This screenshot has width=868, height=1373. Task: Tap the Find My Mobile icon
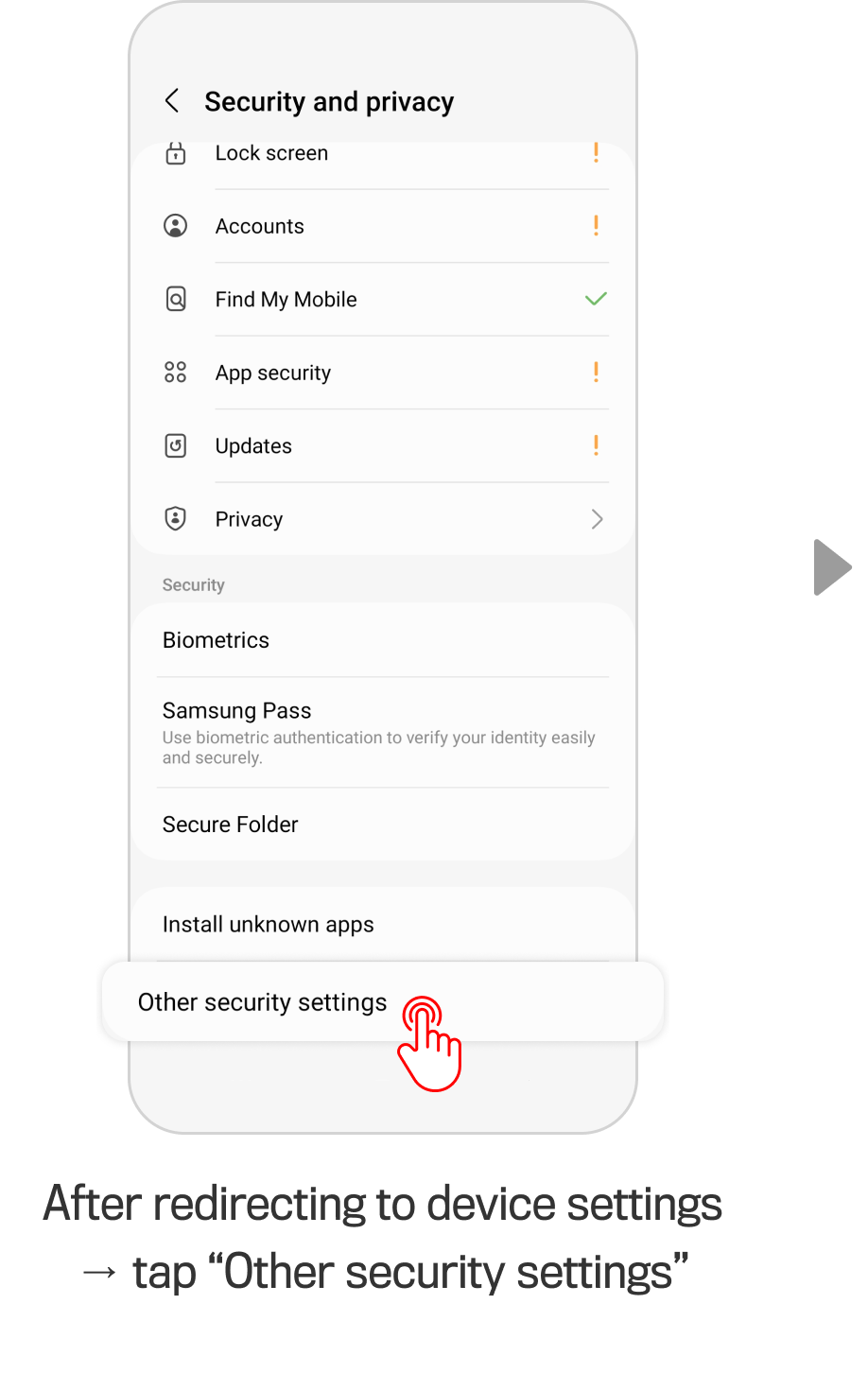click(176, 300)
